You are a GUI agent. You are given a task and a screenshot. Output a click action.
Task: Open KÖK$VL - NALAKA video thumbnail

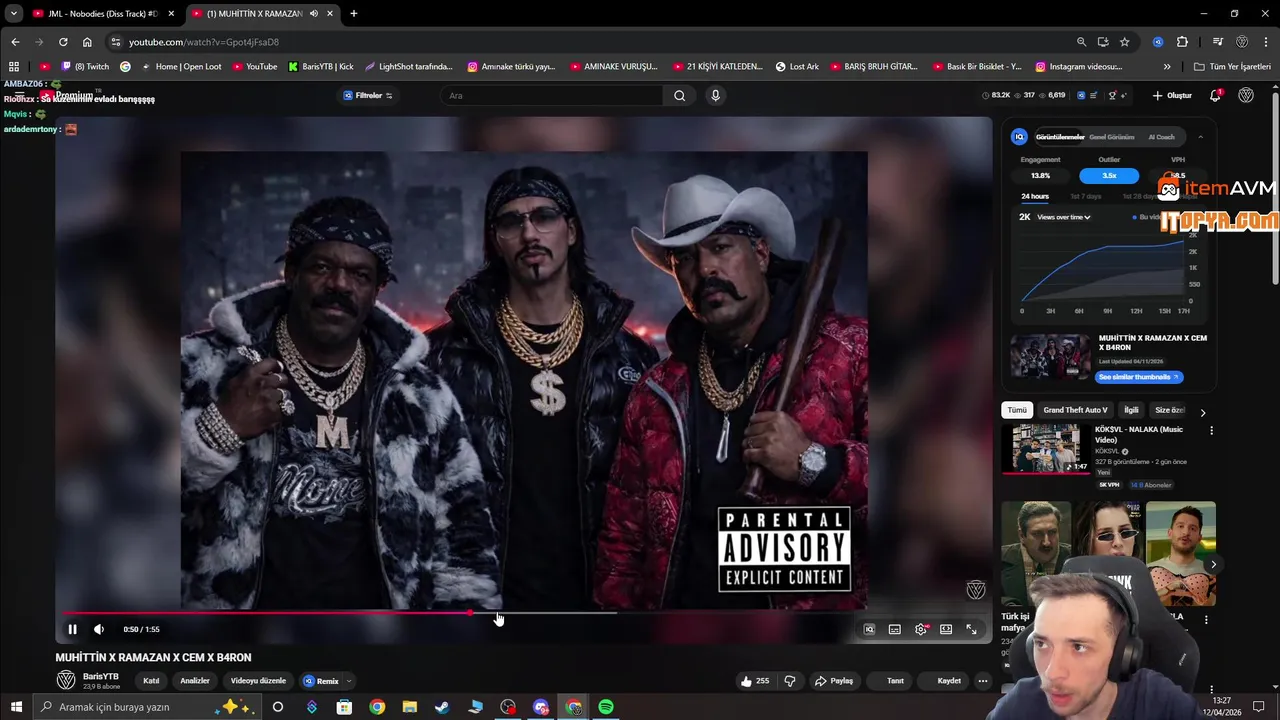click(x=1046, y=448)
